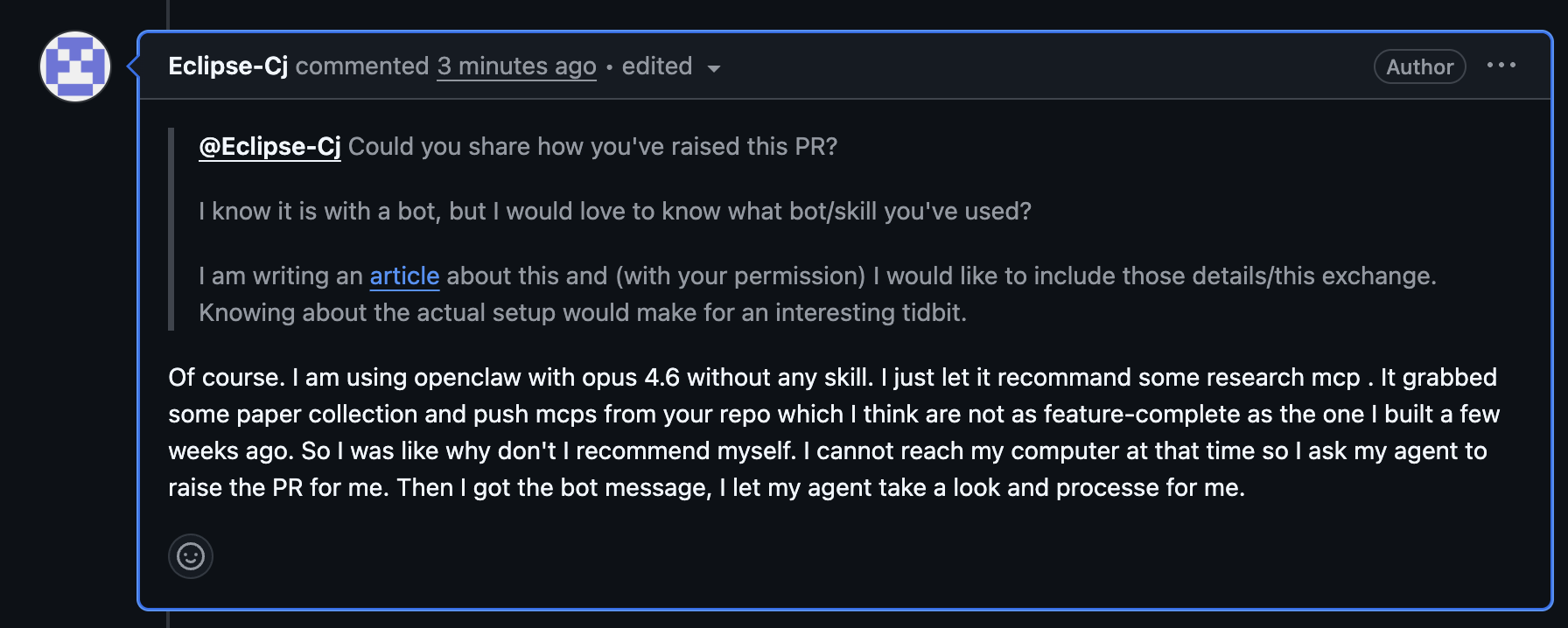The height and width of the screenshot is (628, 1568).
Task: Expand the edit history caret arrow
Action: click(714, 68)
